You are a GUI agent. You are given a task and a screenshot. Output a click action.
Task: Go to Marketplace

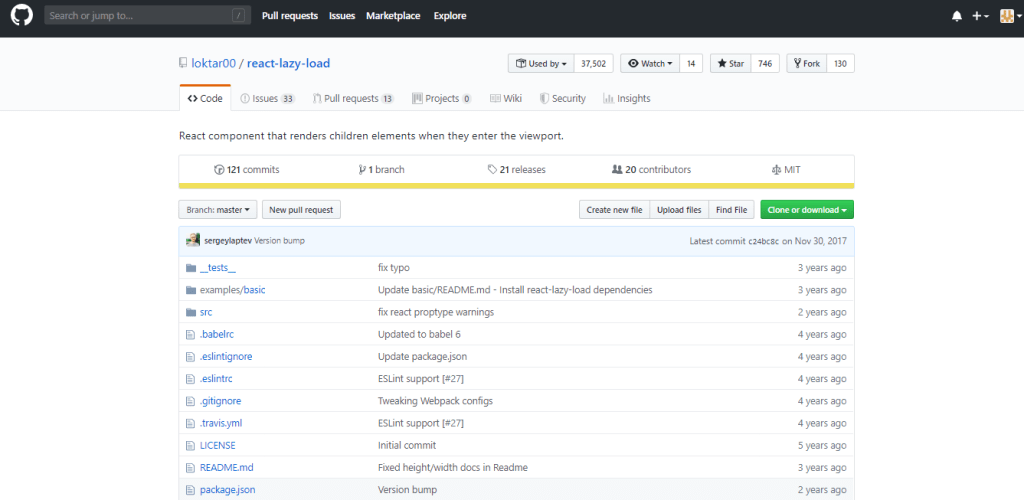click(393, 16)
